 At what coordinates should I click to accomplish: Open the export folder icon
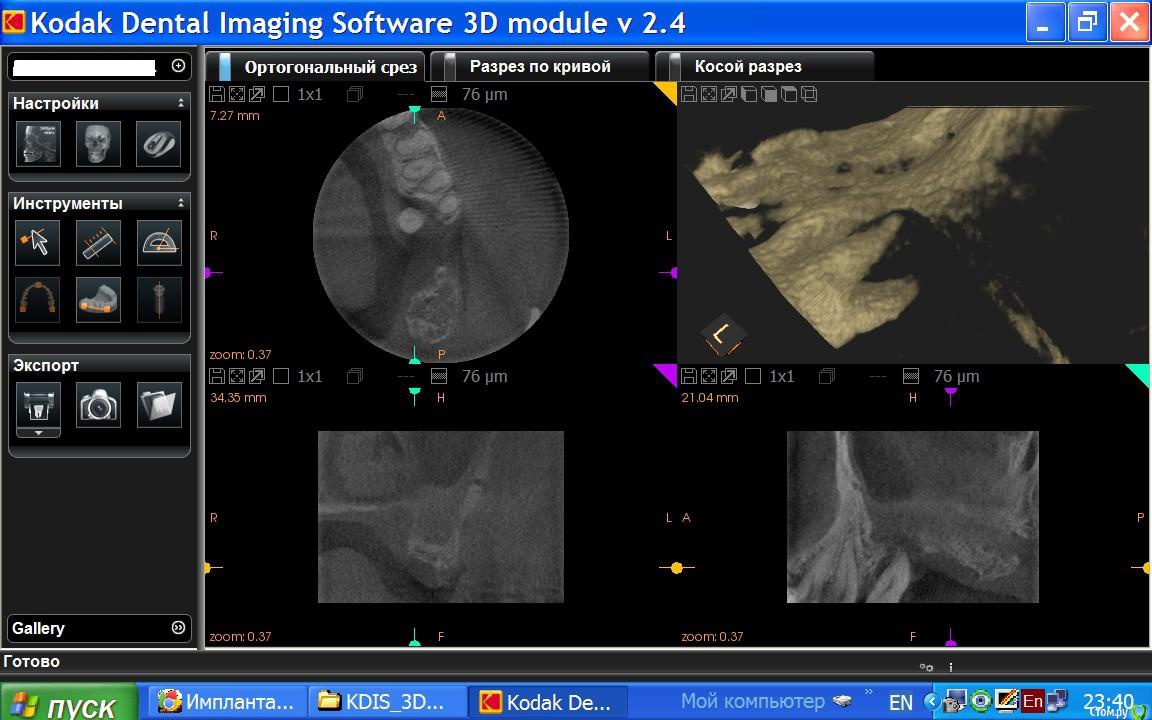coord(159,404)
